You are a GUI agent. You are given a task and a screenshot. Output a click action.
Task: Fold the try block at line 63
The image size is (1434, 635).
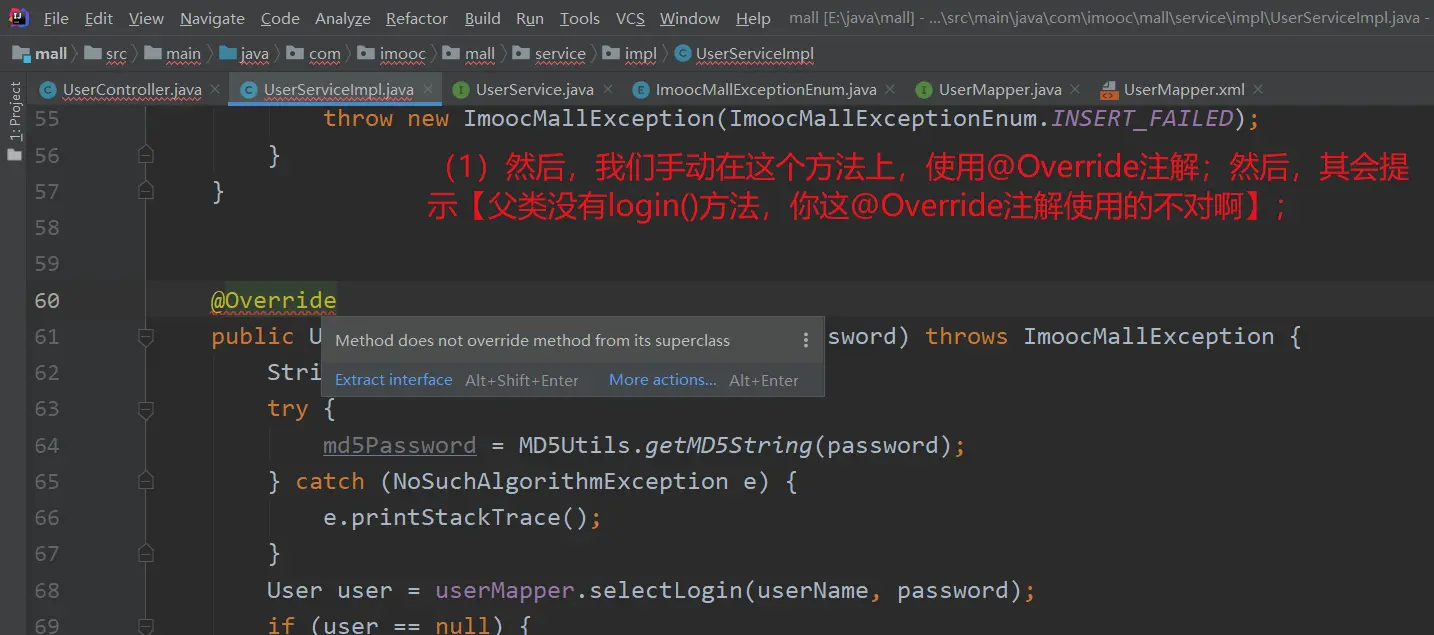point(146,409)
